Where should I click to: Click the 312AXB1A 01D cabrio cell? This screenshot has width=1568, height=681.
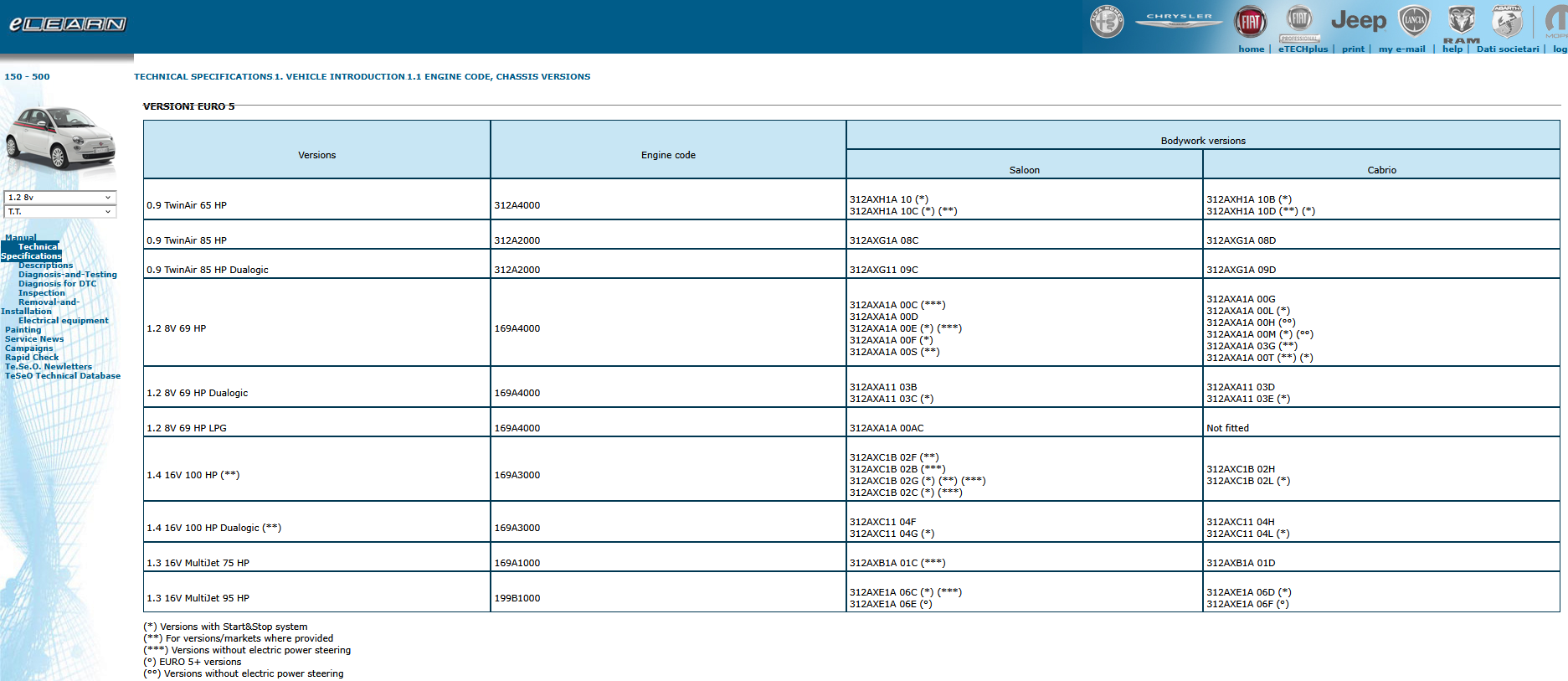(x=1381, y=557)
